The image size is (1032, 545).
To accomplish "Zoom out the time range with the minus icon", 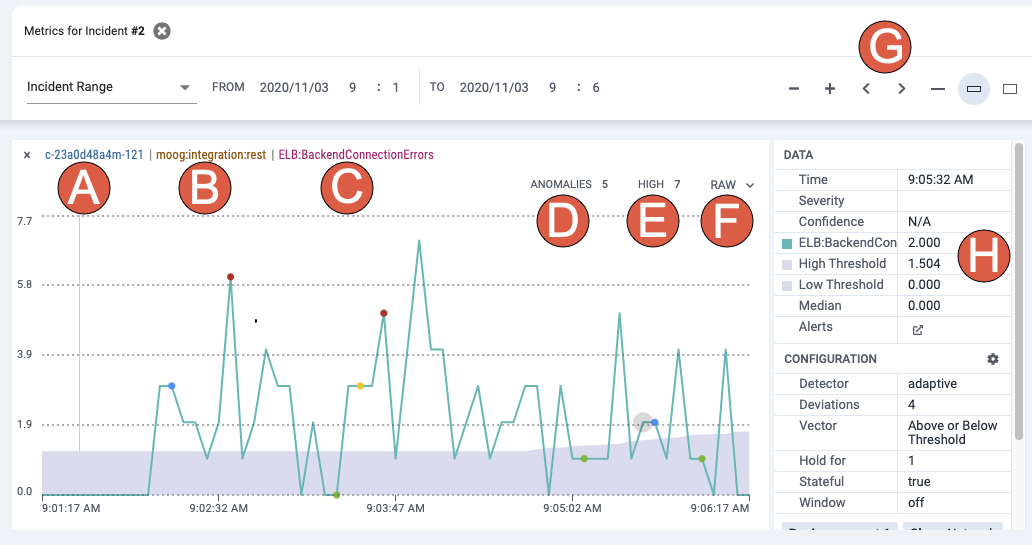I will (794, 89).
